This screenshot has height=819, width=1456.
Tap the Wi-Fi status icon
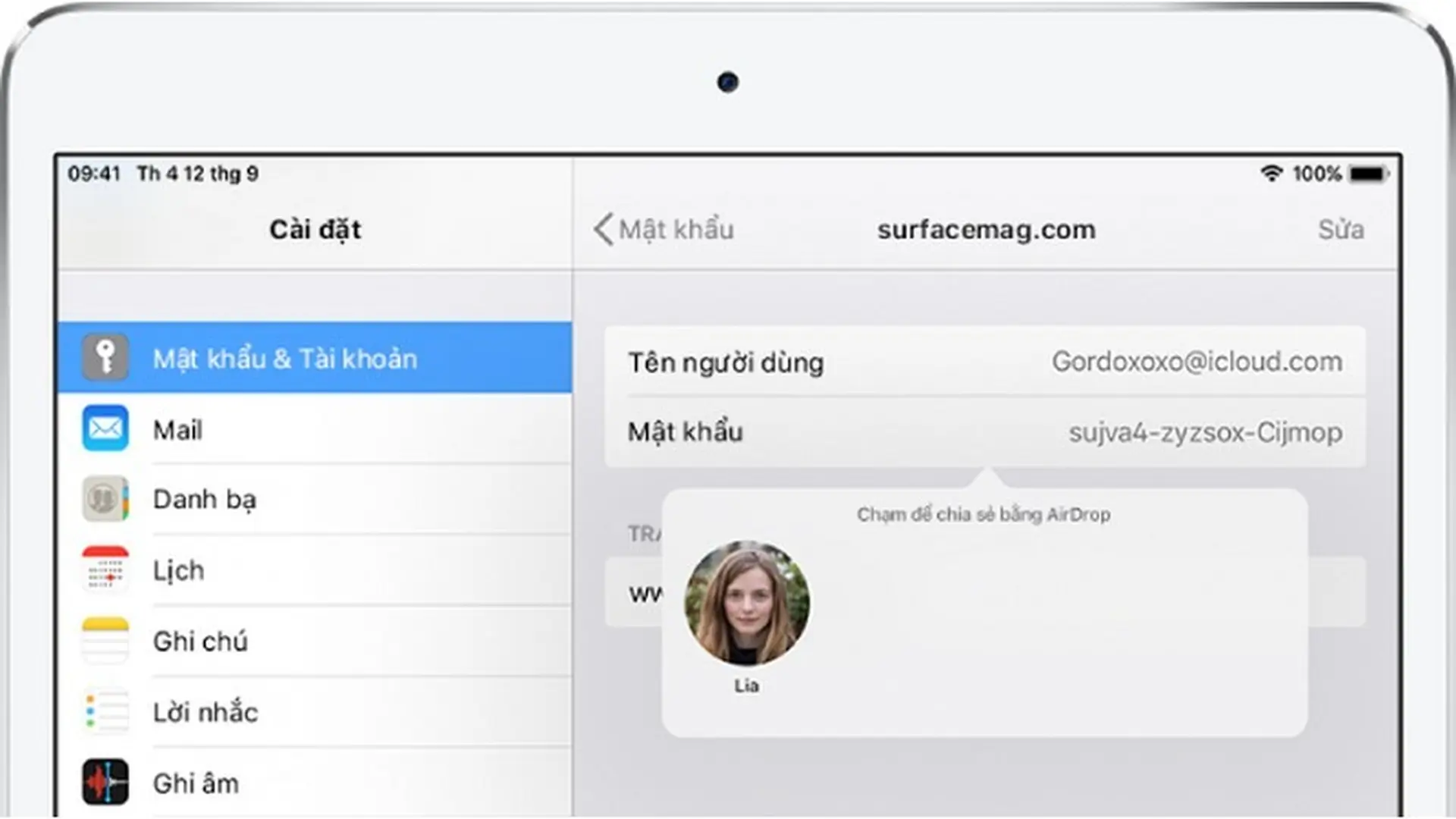[1272, 174]
